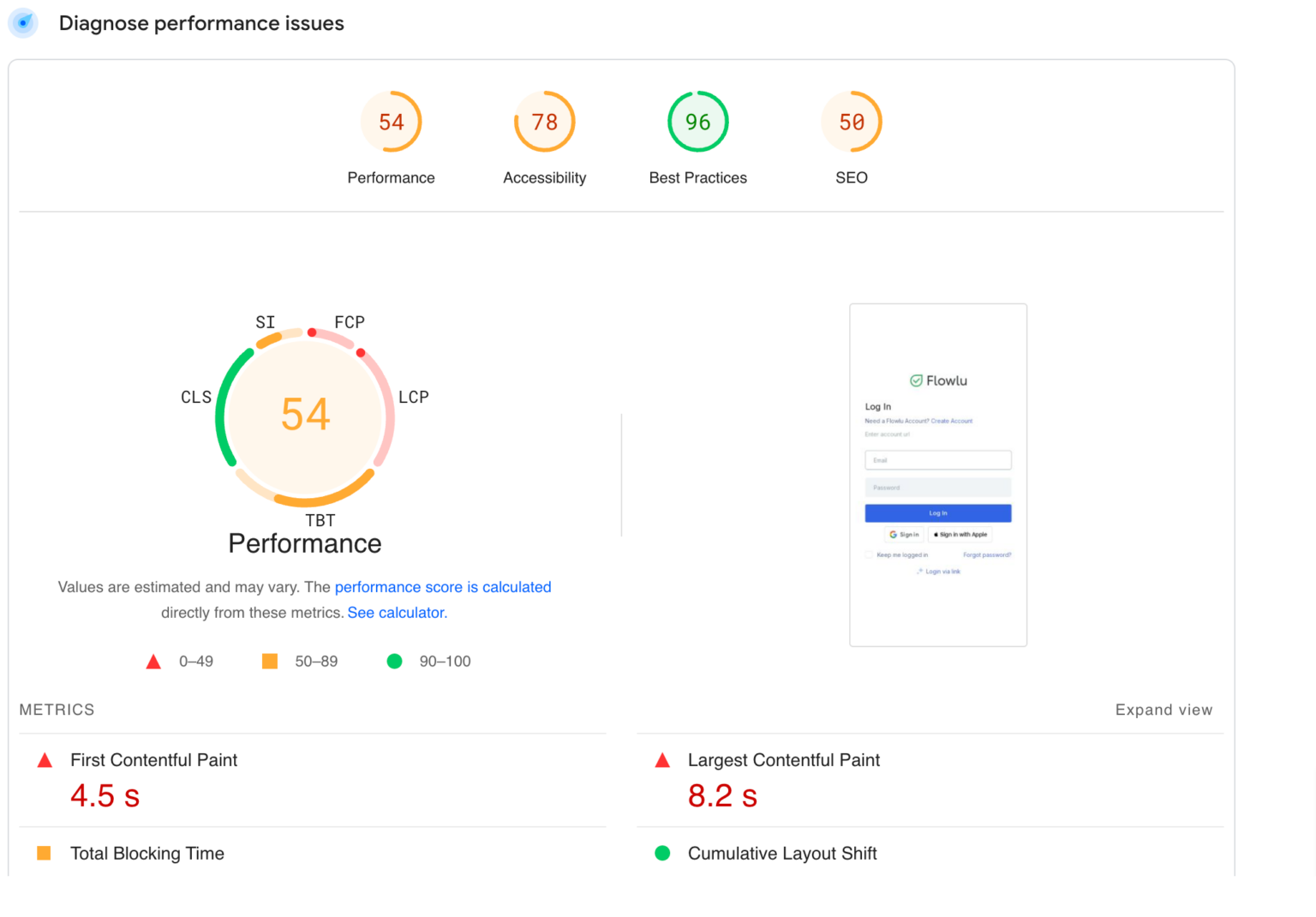
Task: Click the SEO label under the 50 score
Action: (852, 177)
